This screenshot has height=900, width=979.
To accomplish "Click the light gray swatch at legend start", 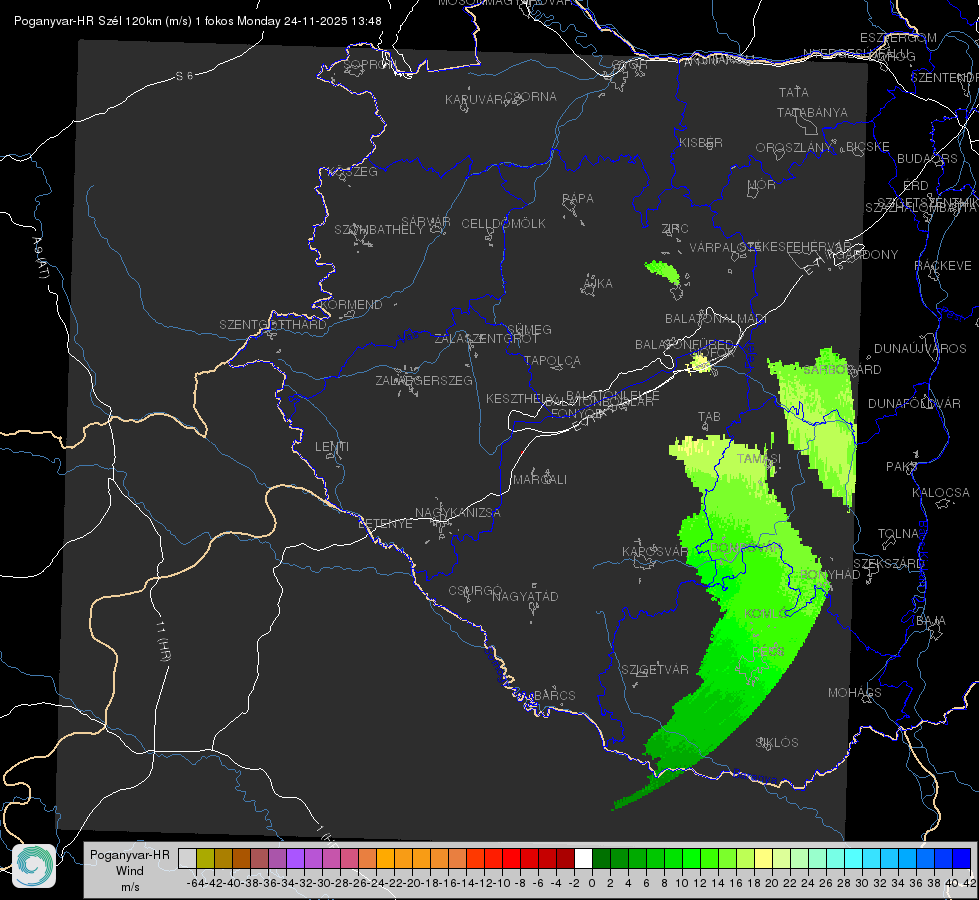I will point(187,858).
